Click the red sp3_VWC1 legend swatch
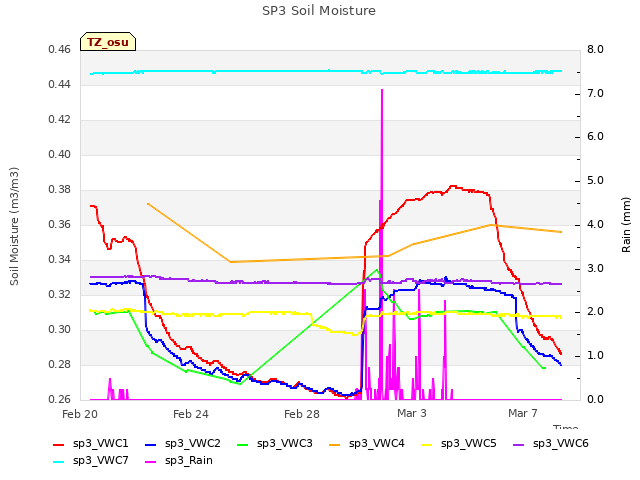The image size is (640, 480). pos(59,445)
